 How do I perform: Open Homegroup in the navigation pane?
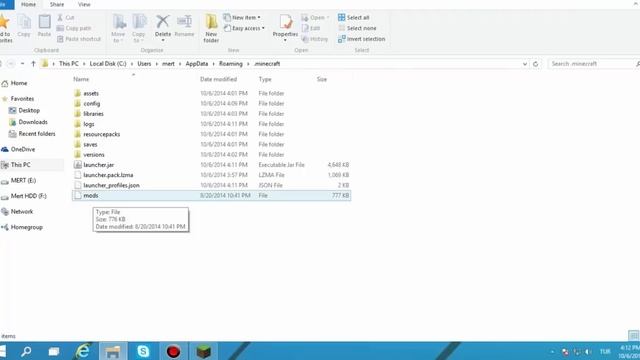click(22, 227)
